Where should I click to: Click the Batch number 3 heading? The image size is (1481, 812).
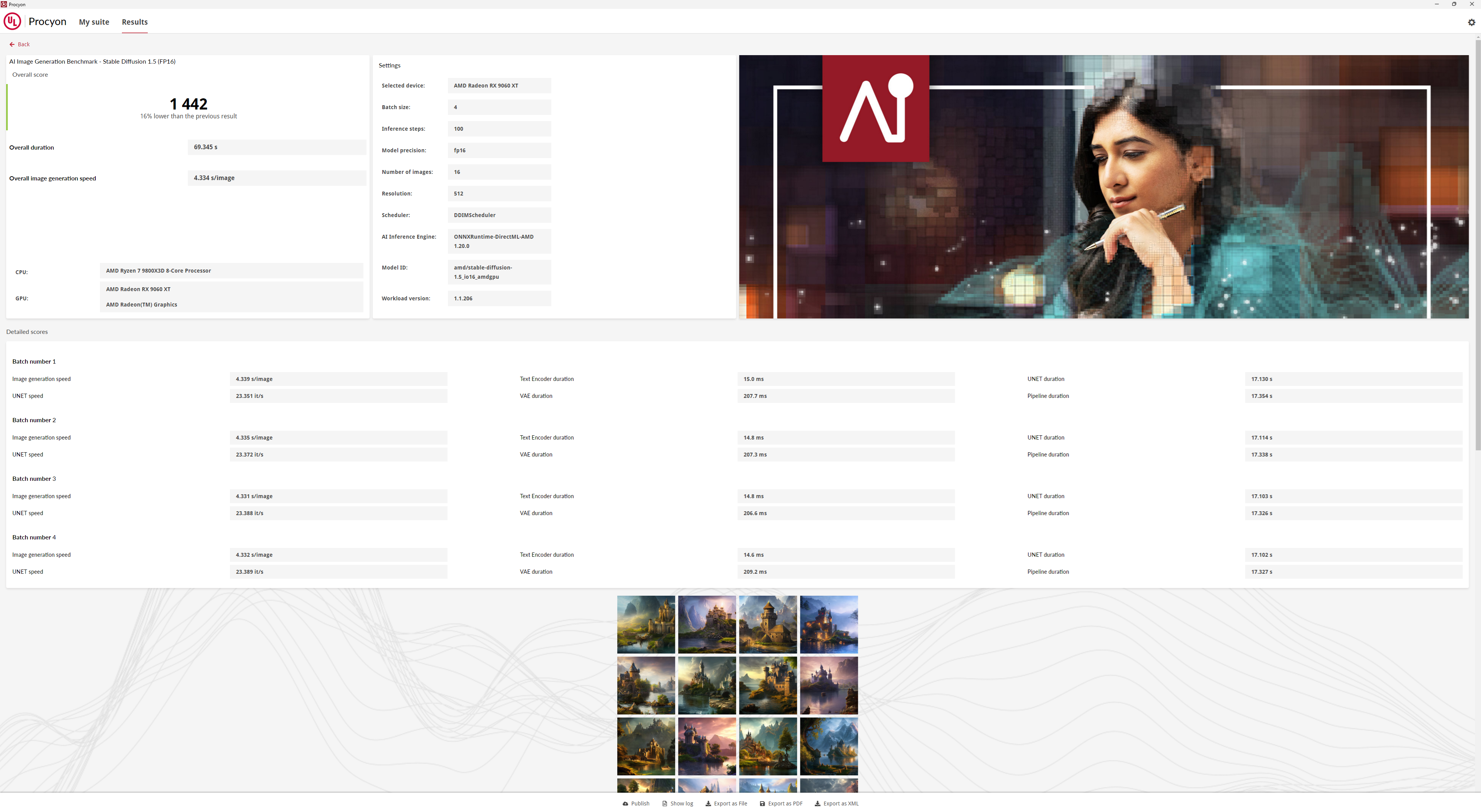point(34,479)
